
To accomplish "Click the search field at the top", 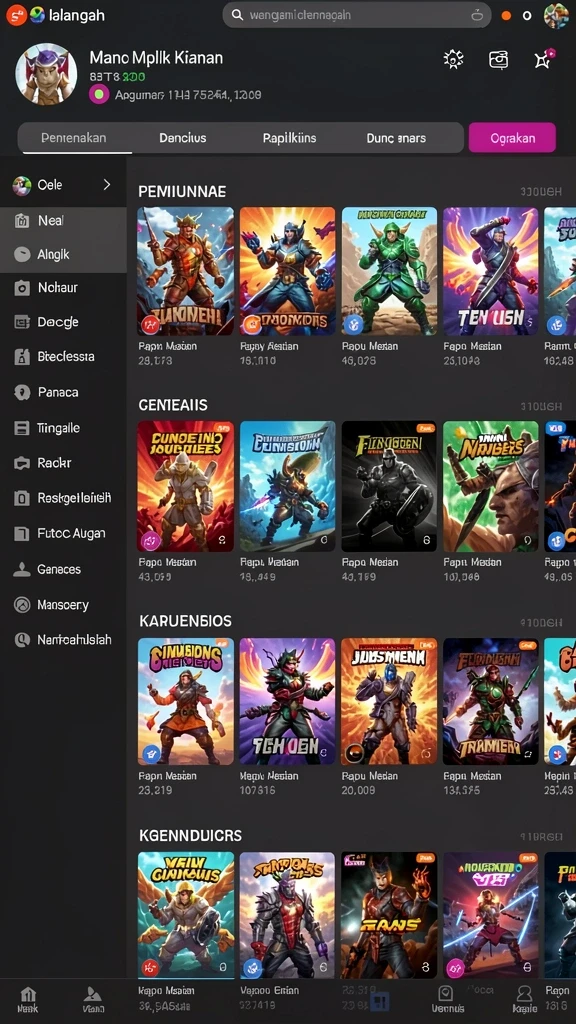I will [x=357, y=14].
